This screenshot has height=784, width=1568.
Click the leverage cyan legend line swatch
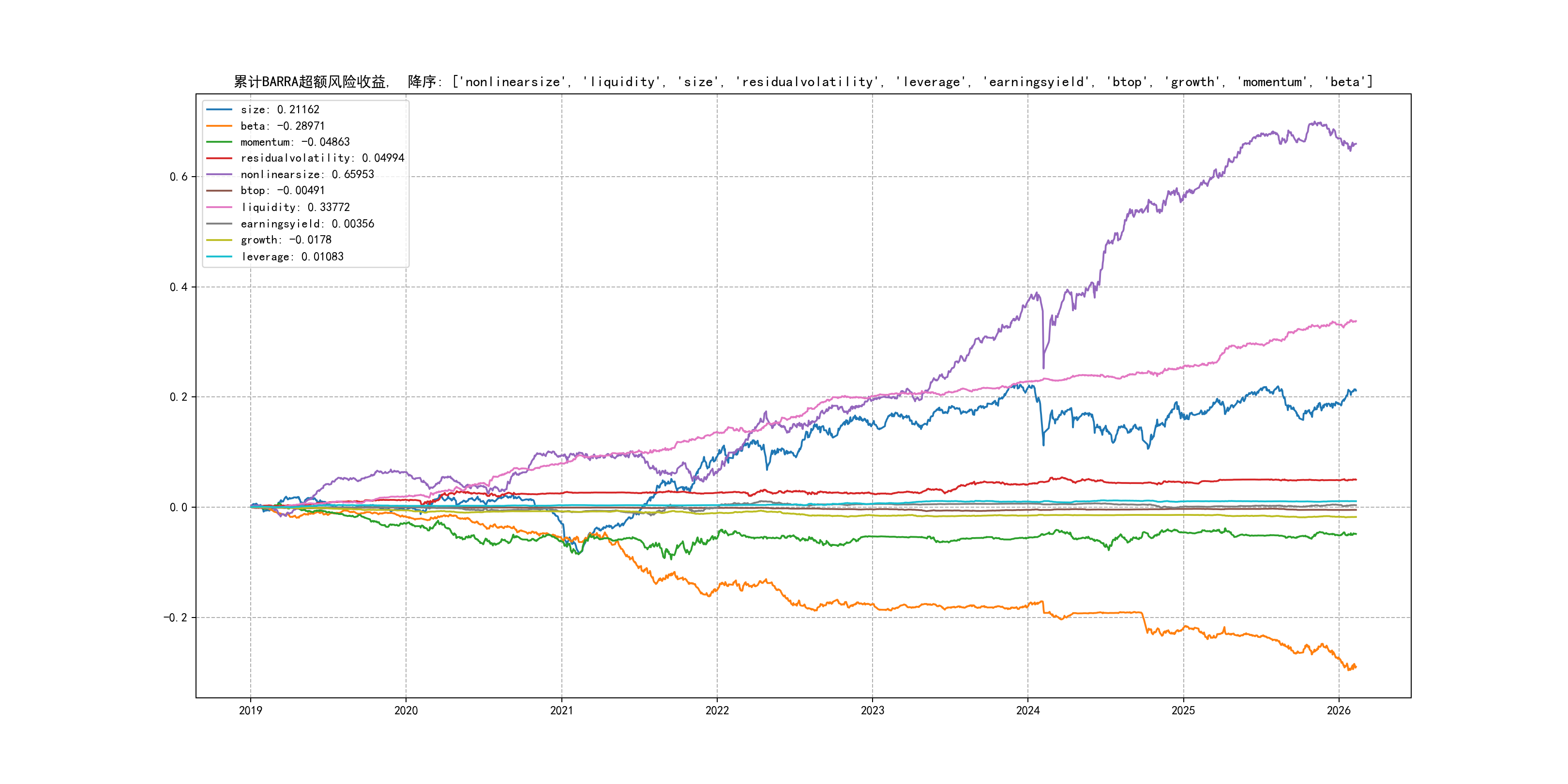pyautogui.click(x=219, y=257)
